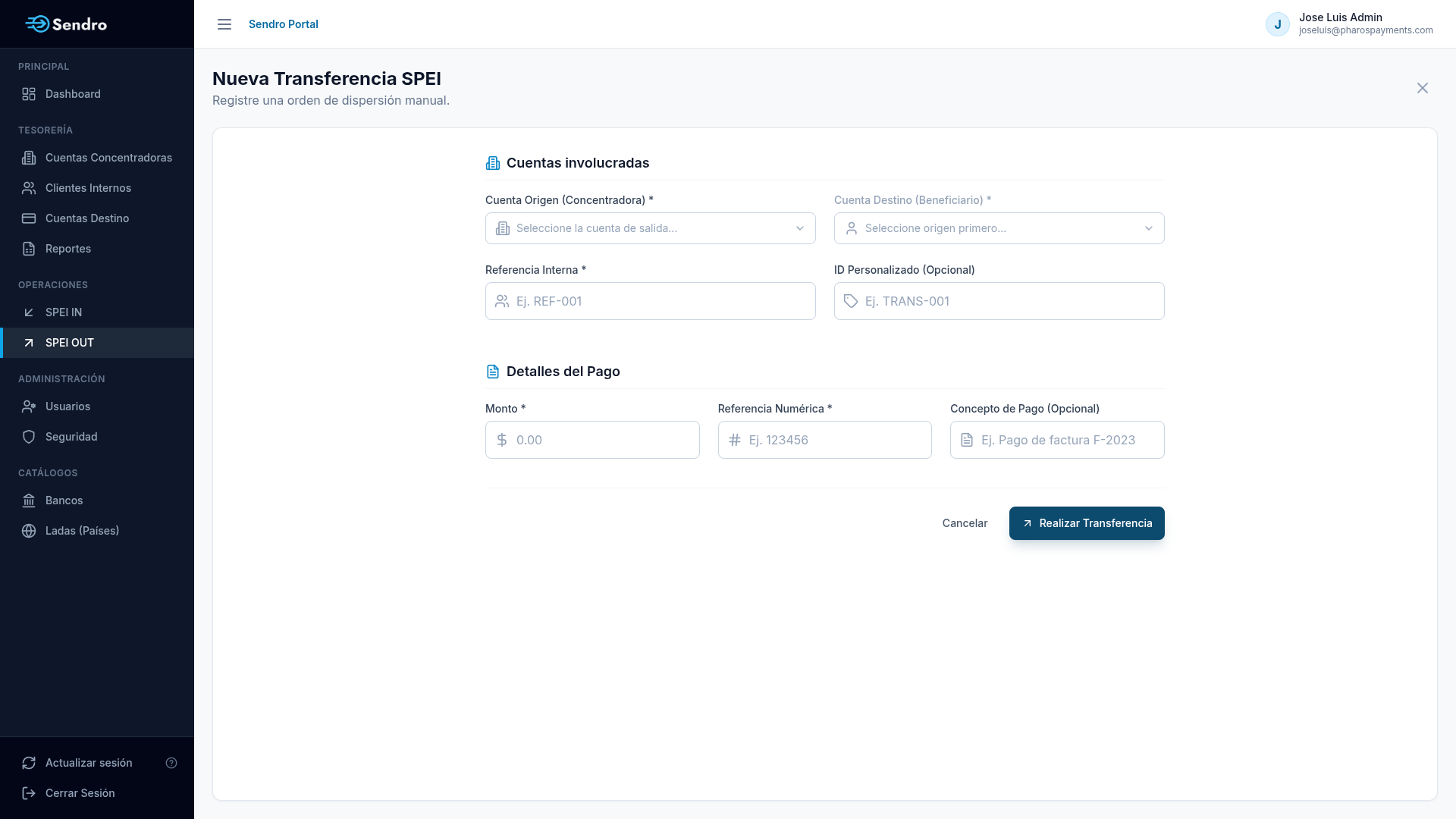Click the Sendro Portal breadcrumb link
The height and width of the screenshot is (819, 1456).
coord(284,24)
